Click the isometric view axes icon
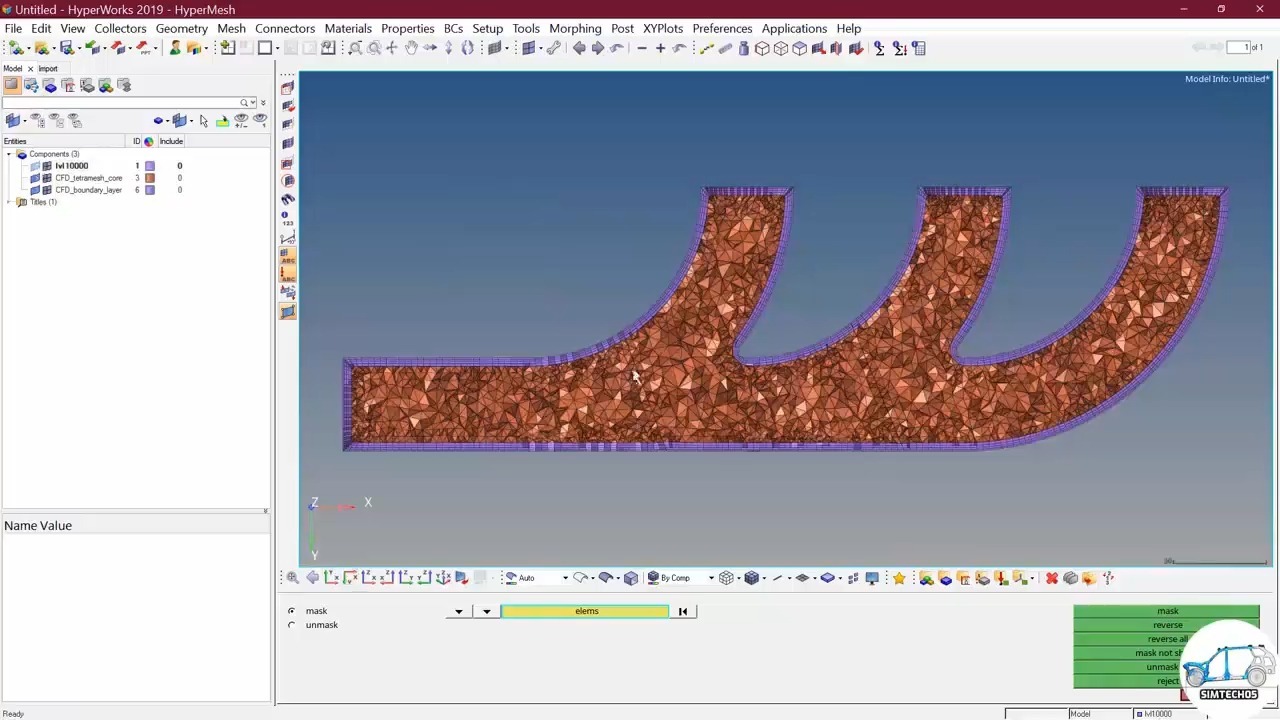This screenshot has width=1280, height=720. coord(443,578)
